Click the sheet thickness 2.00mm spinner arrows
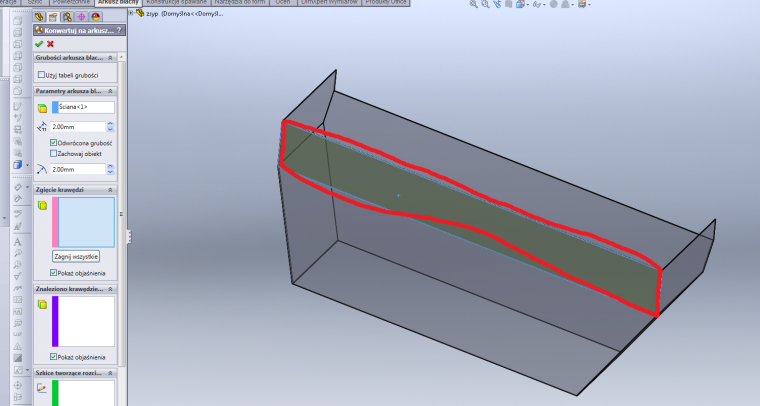Image resolution: width=760 pixels, height=406 pixels. (x=110, y=127)
